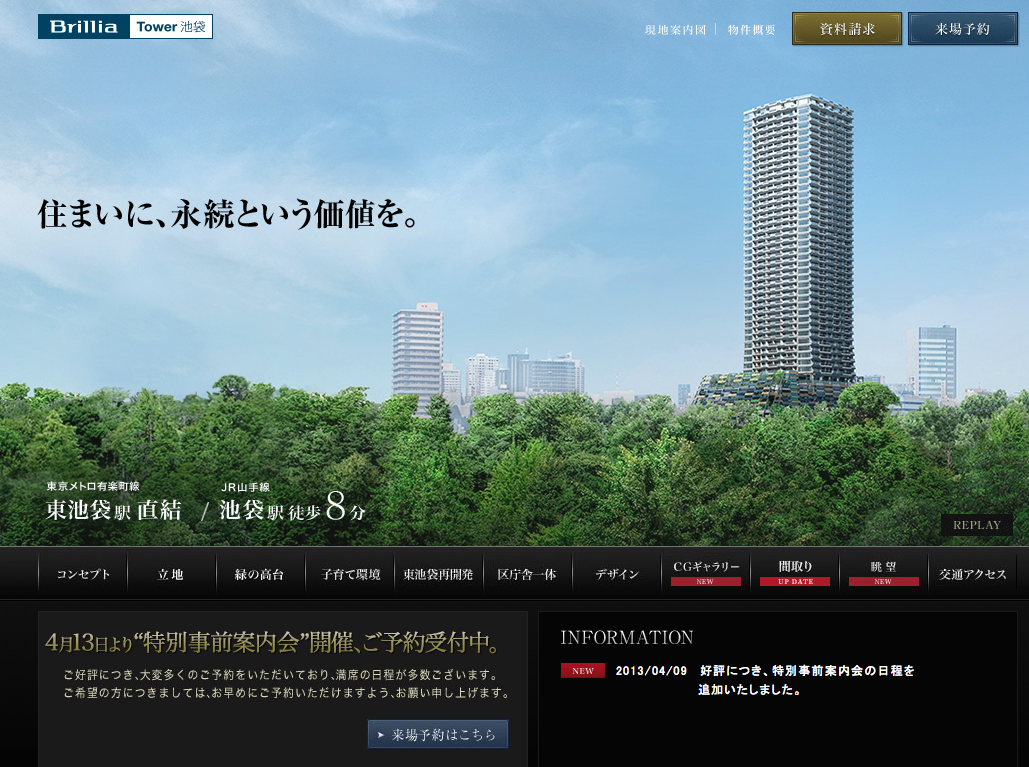1029x767 pixels.
Task: Select 立地 in the navigation bar
Action: [x=171, y=574]
